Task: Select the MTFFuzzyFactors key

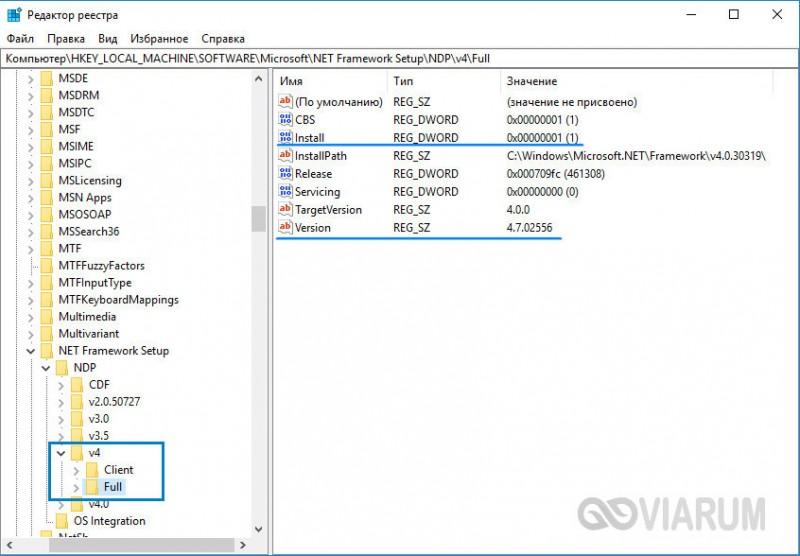Action: point(102,266)
